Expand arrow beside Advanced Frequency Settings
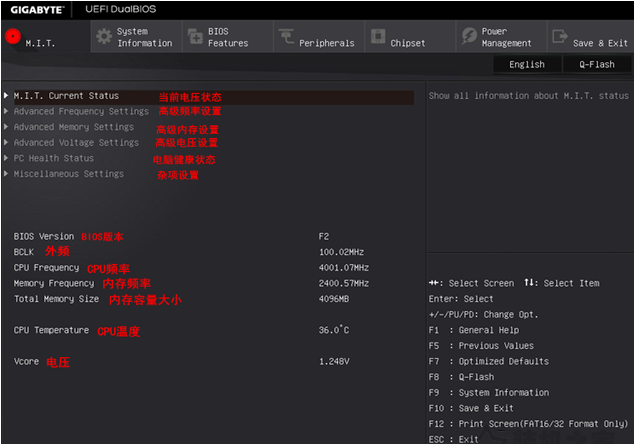 point(6,111)
